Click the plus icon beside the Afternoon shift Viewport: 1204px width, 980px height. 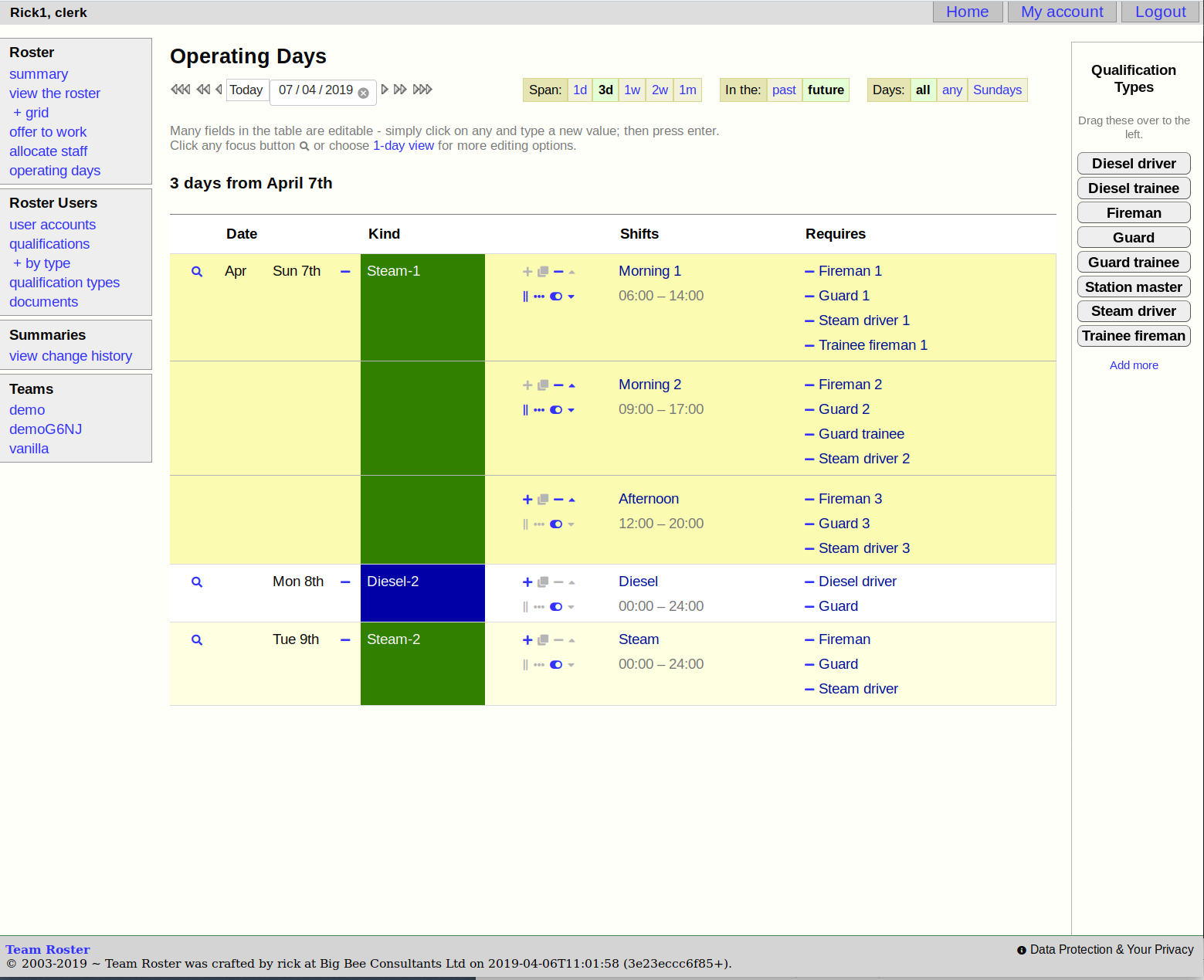527,500
